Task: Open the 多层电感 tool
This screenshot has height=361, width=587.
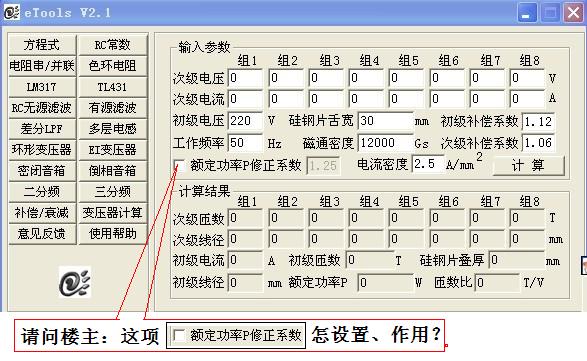Action: pos(112,129)
